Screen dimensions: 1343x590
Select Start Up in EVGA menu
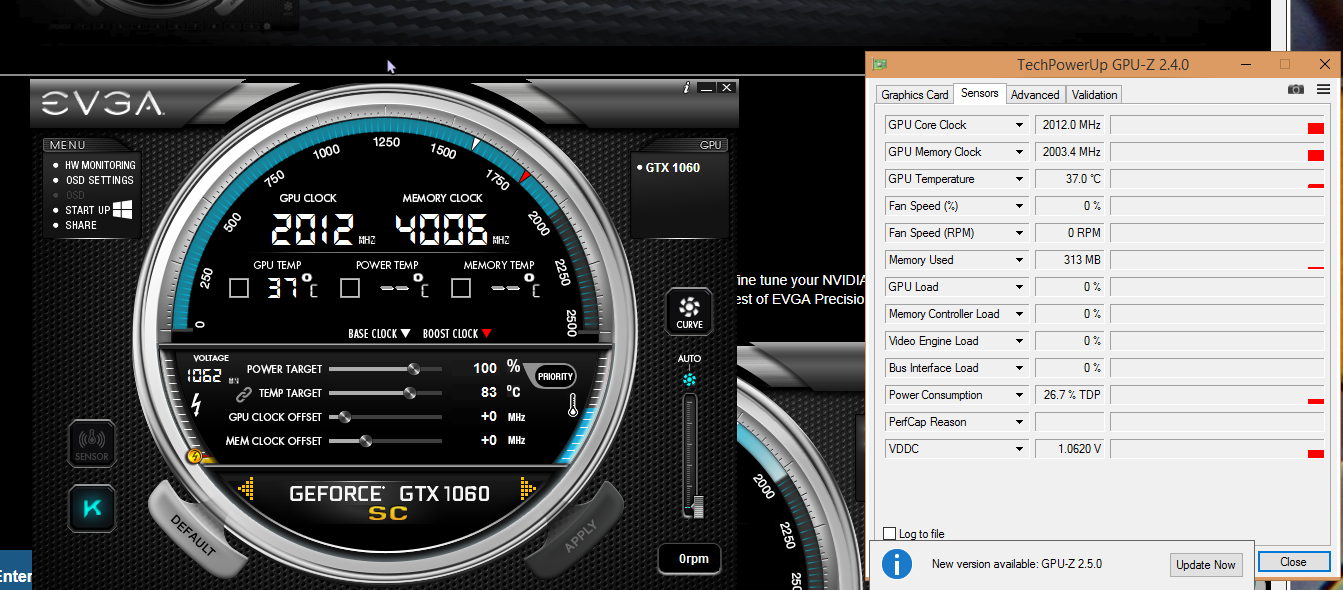[x=88, y=210]
